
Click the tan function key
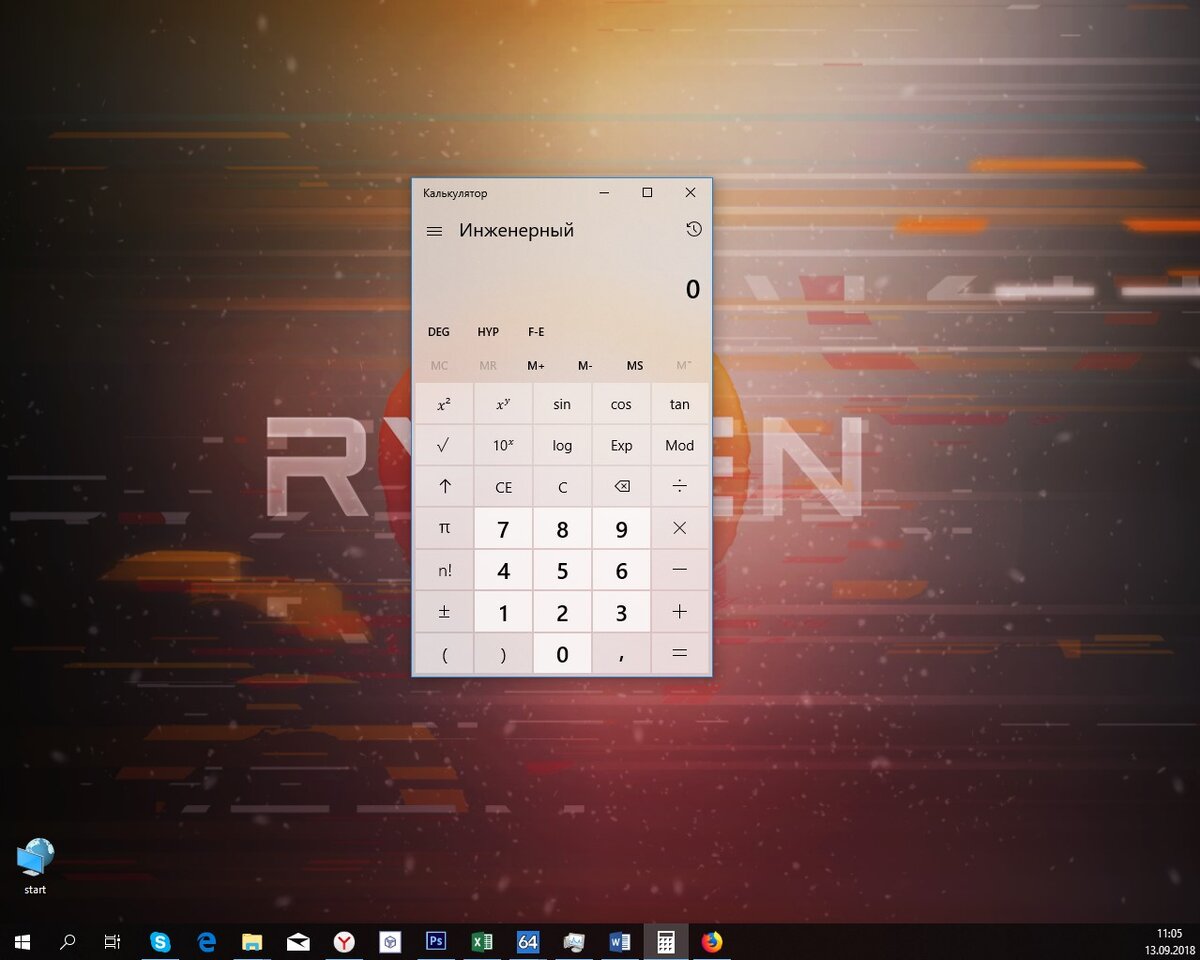point(680,405)
